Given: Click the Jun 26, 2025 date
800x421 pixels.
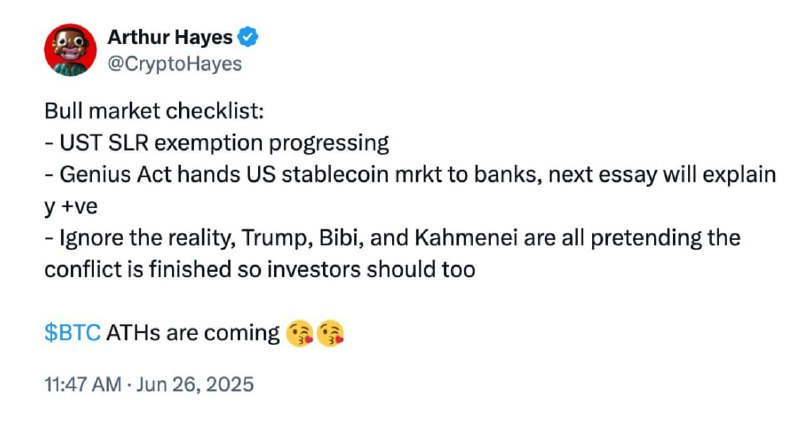Looking at the screenshot, I should click(195, 384).
